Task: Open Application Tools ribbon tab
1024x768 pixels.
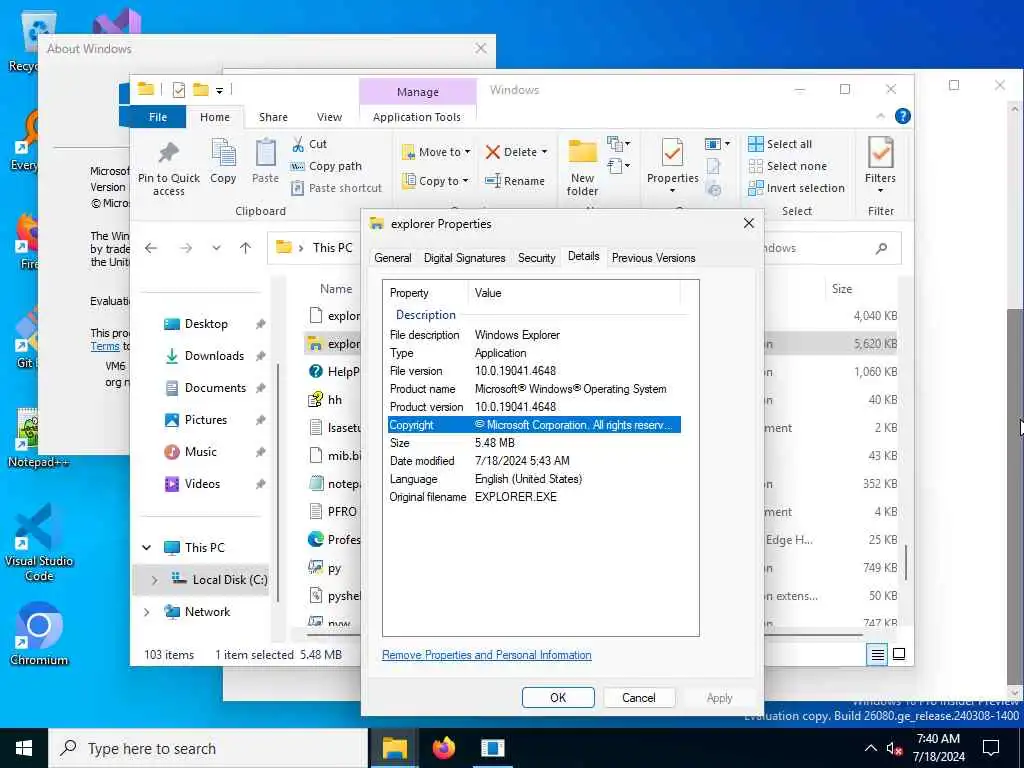Action: coord(417,117)
